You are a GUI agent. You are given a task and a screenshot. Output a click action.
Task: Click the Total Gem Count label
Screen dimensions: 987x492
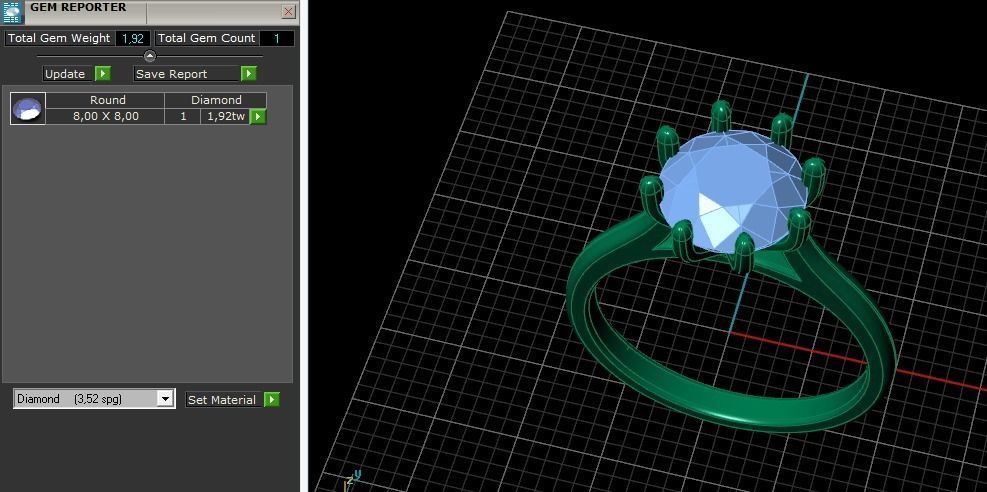point(206,38)
